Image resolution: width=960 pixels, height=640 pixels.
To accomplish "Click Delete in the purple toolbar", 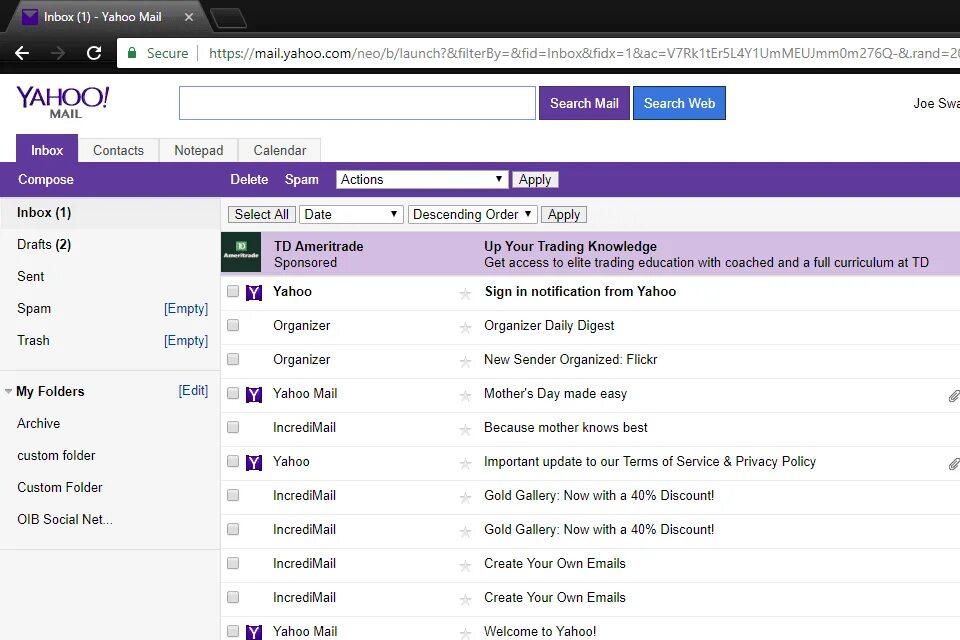I will pyautogui.click(x=249, y=179).
